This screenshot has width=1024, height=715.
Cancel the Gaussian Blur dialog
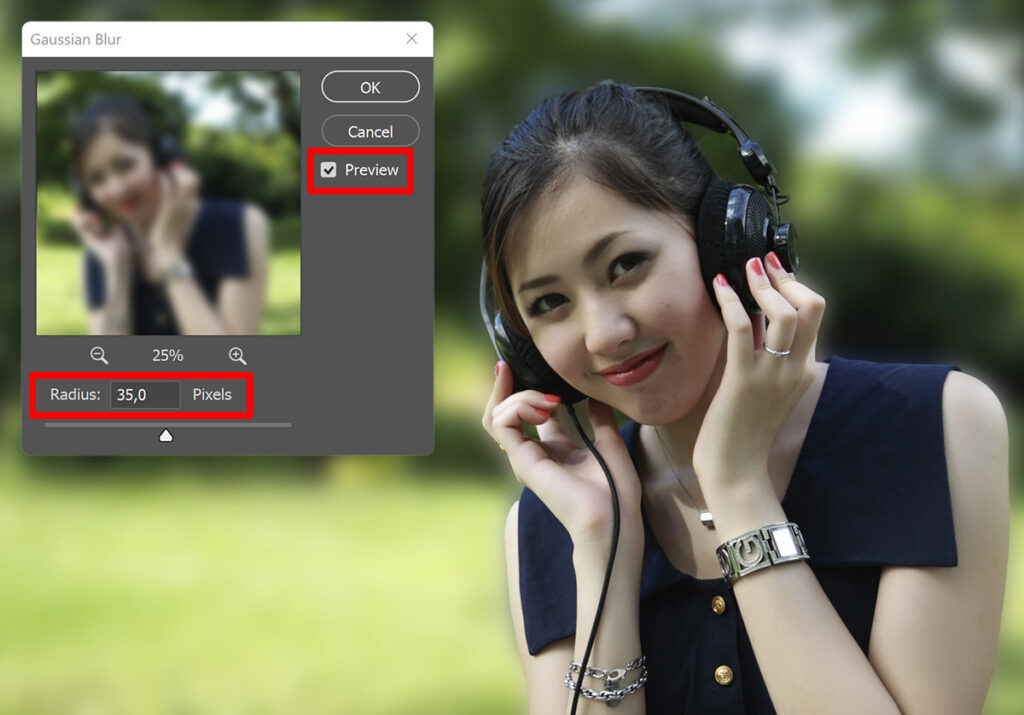click(x=370, y=131)
